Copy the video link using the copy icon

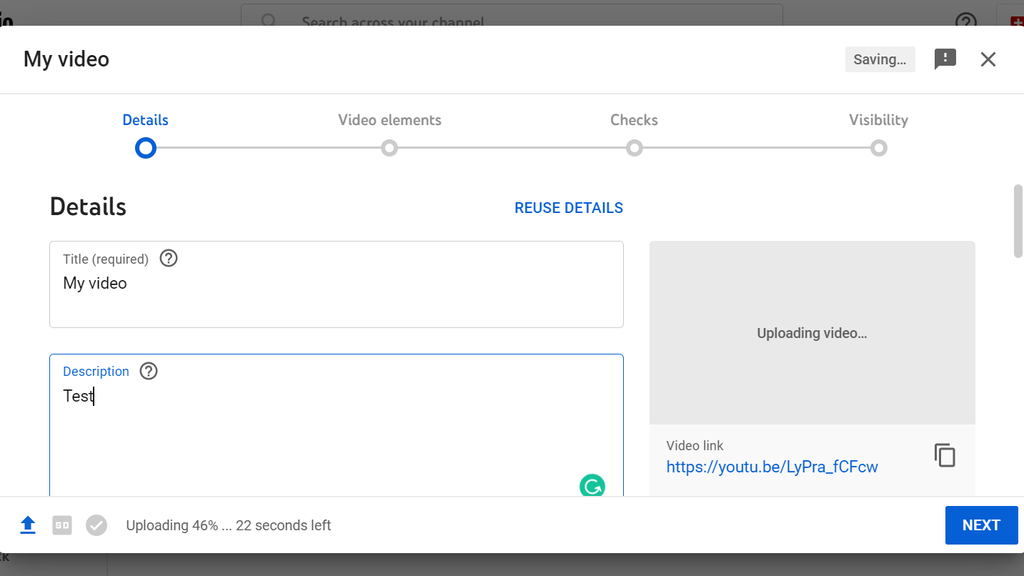click(944, 454)
